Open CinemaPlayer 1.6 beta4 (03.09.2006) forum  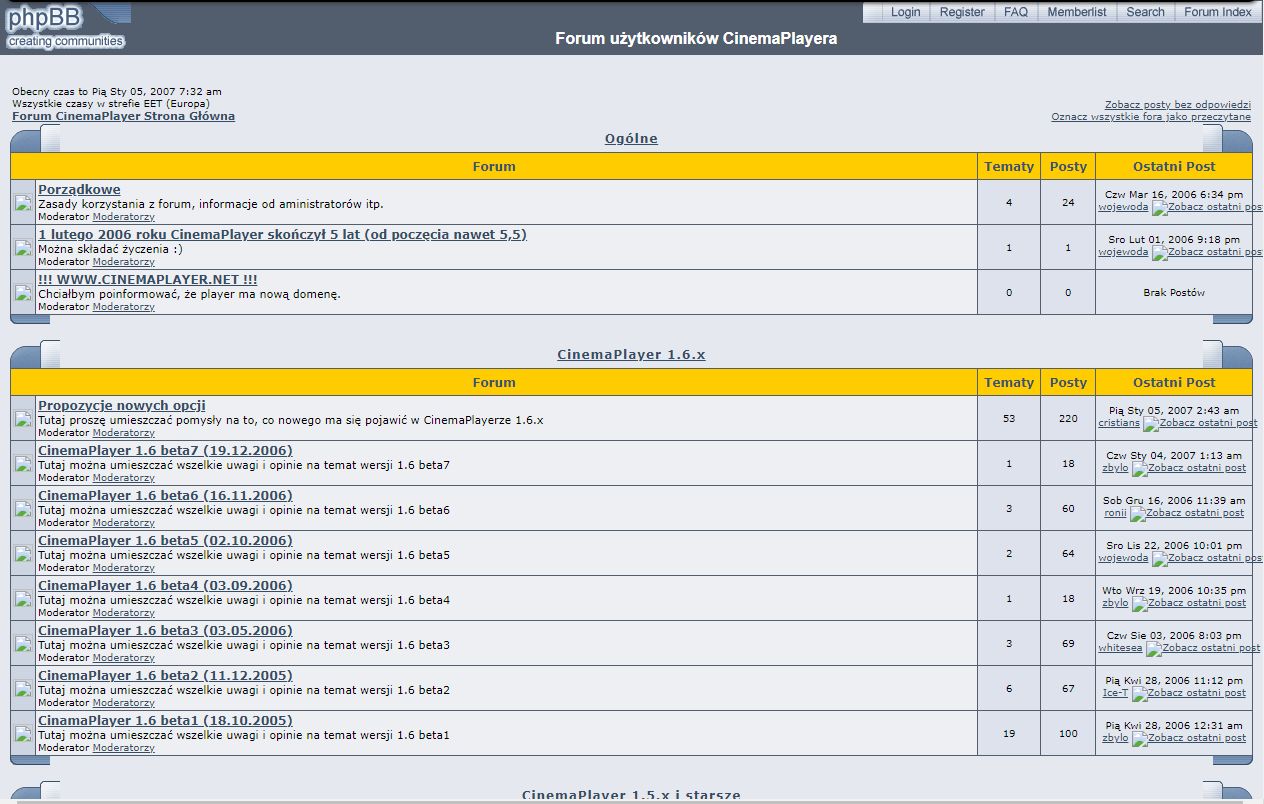pyautogui.click(x=165, y=585)
